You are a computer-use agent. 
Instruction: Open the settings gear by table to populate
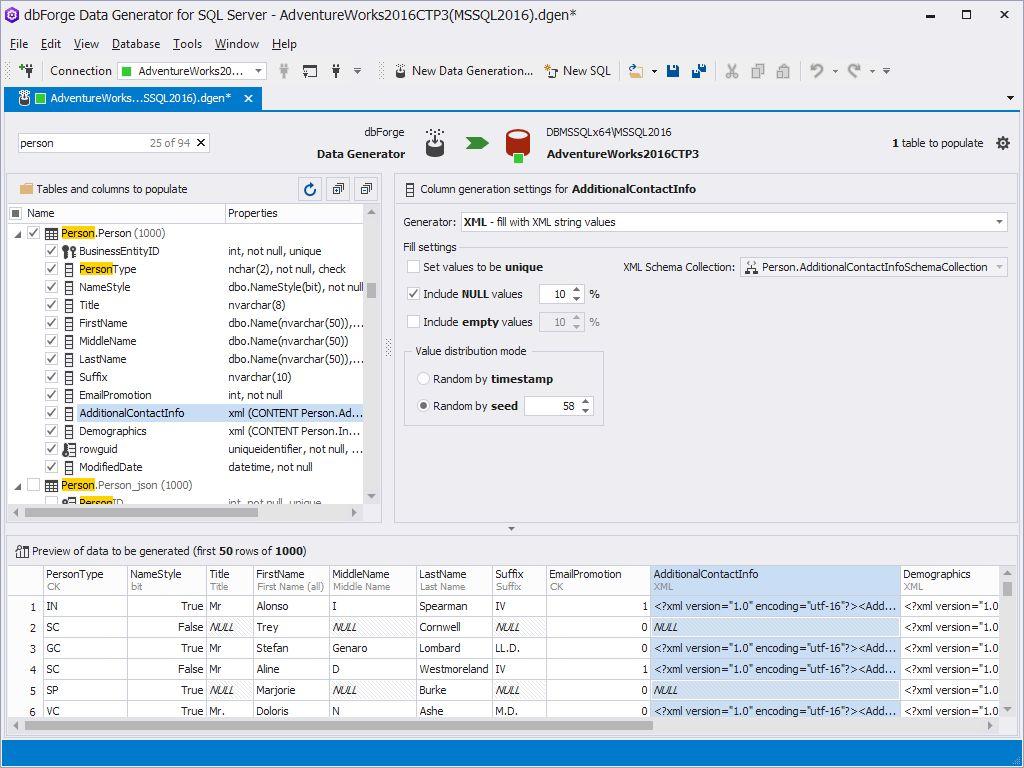pos(1002,143)
